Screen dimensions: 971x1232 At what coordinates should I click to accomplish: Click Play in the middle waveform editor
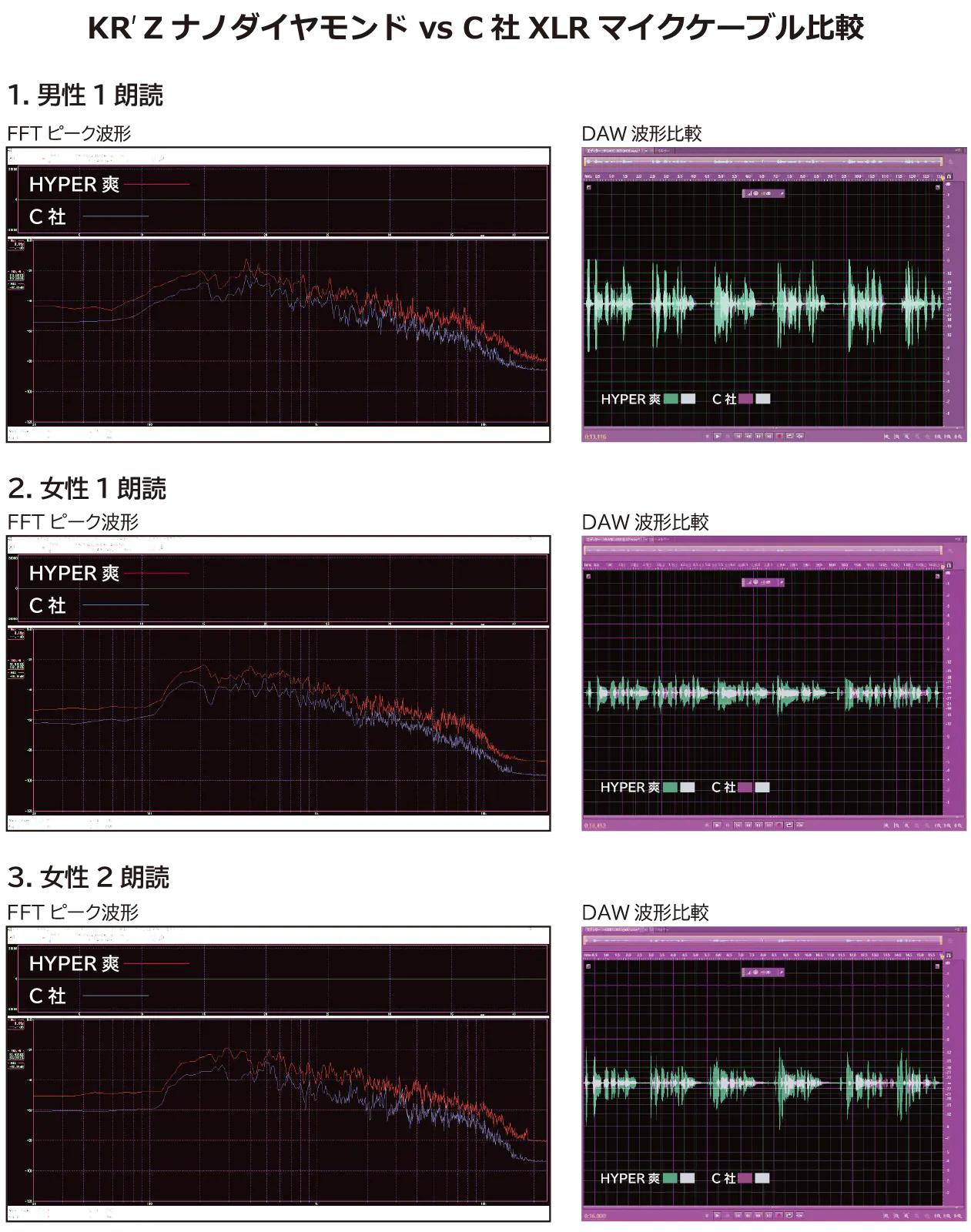[717, 825]
